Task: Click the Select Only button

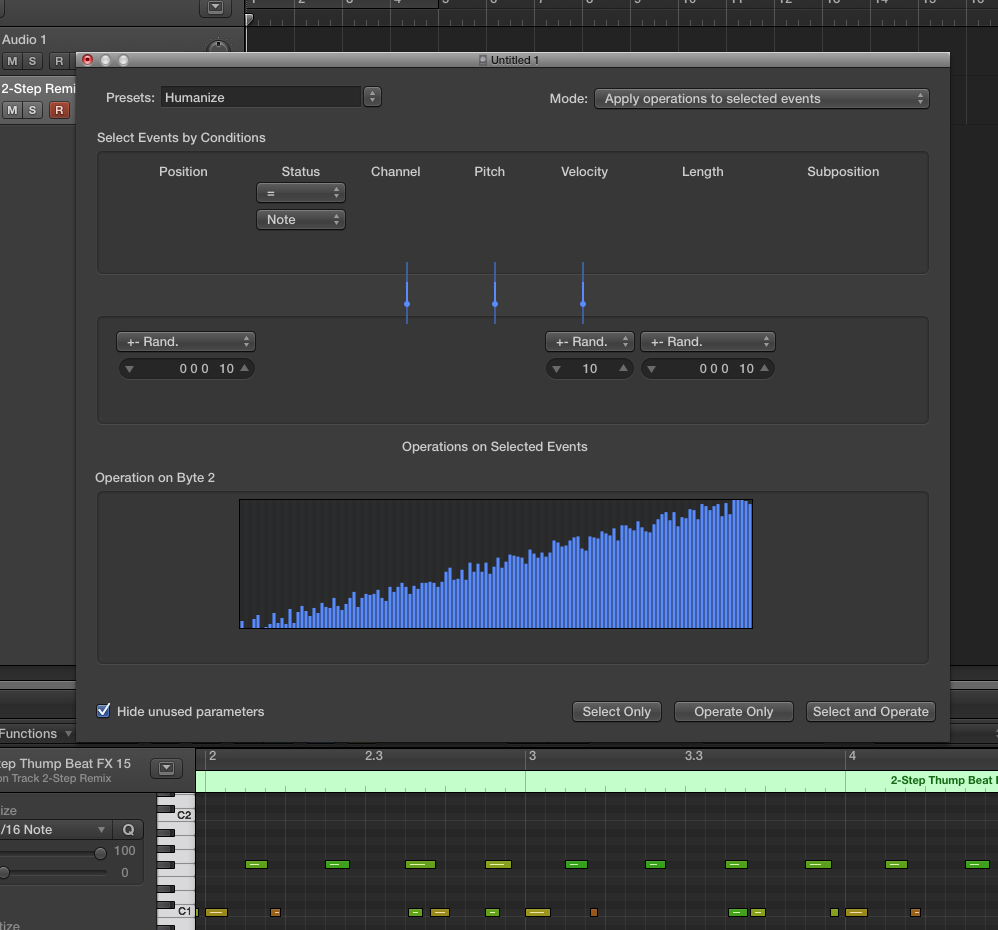Action: point(616,711)
